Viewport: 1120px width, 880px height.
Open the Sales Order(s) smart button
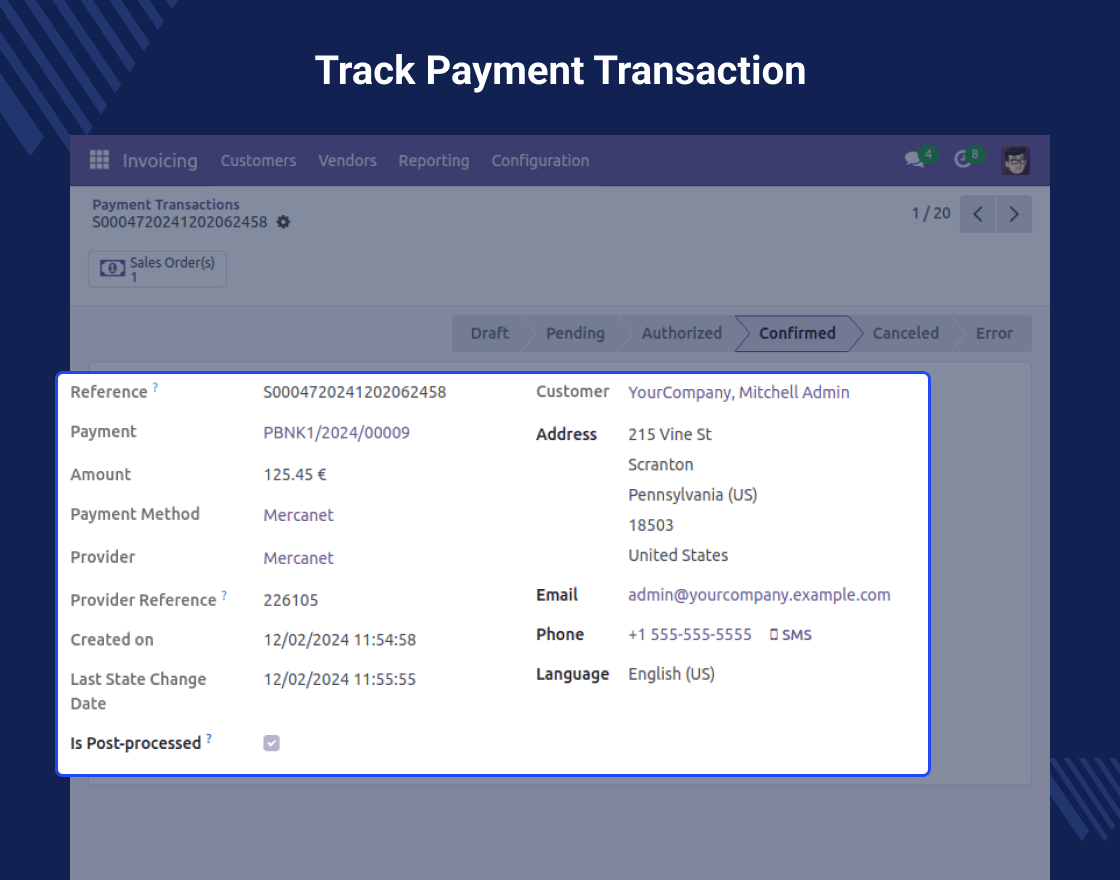[157, 269]
